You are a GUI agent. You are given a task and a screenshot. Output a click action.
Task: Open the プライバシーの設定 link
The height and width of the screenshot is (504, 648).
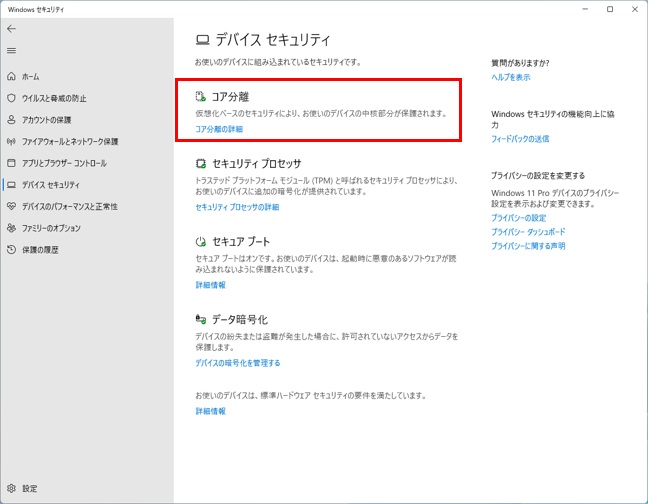518,218
